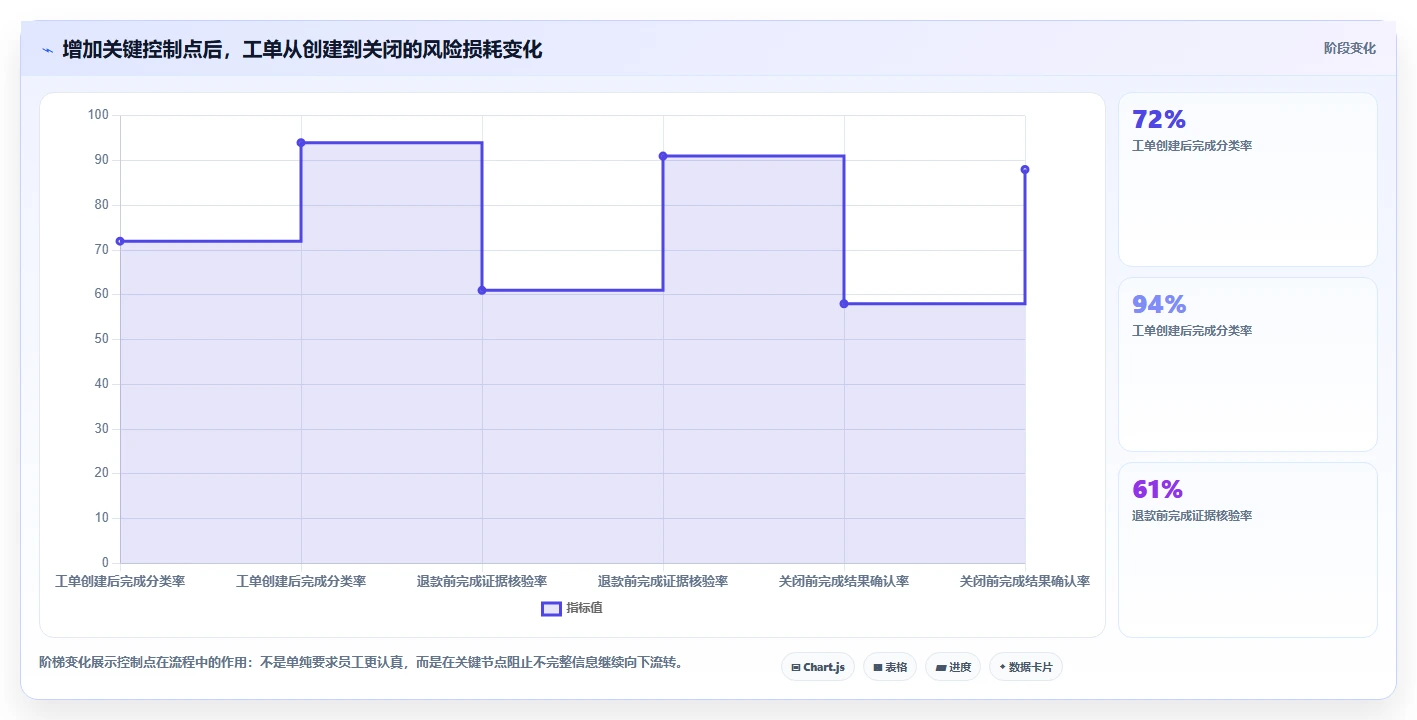This screenshot has width=1417, height=720.
Task: Click the chart data point at value 72
Action: [120, 241]
